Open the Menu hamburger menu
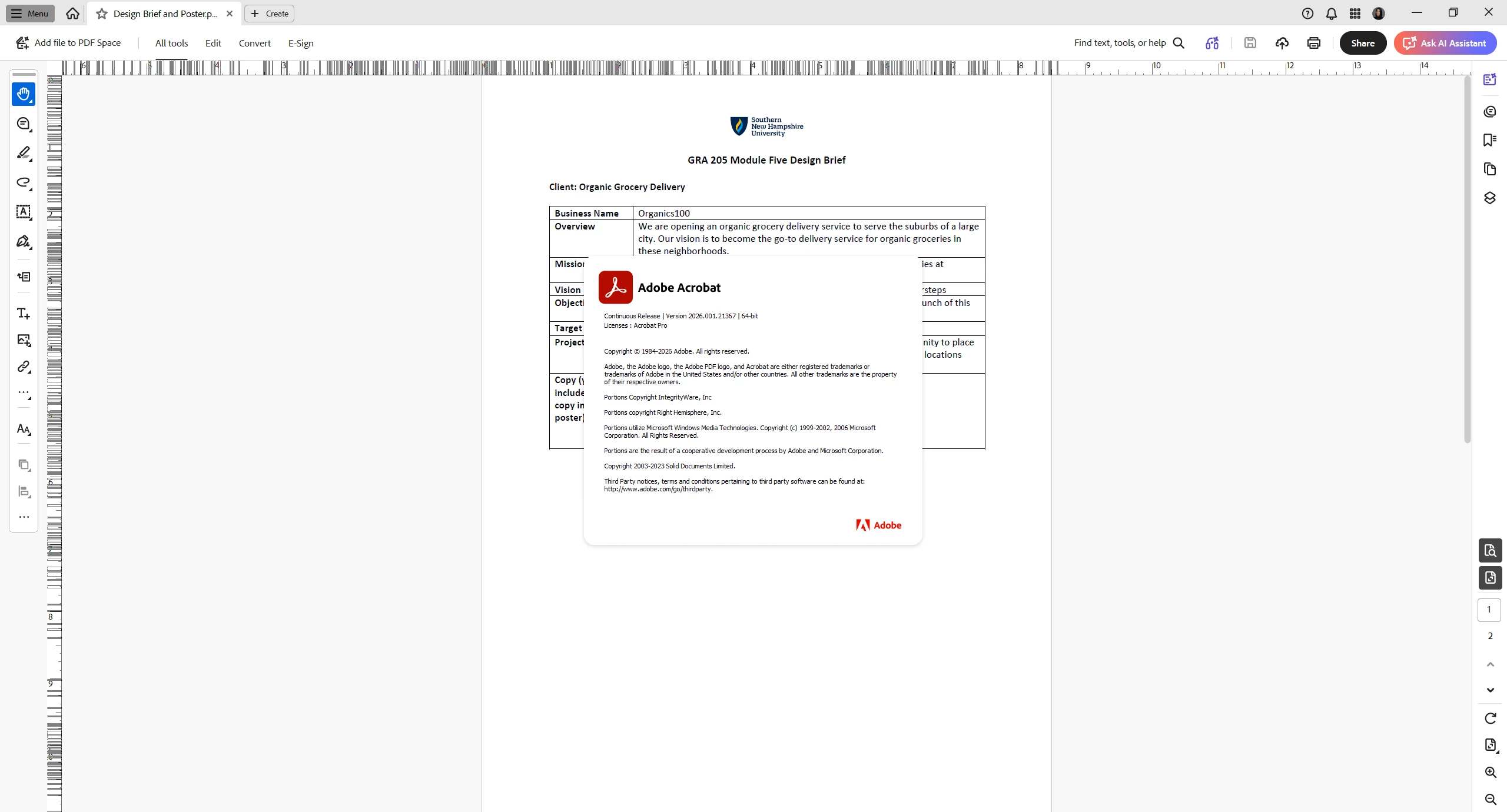The image size is (1507, 812). 30,14
